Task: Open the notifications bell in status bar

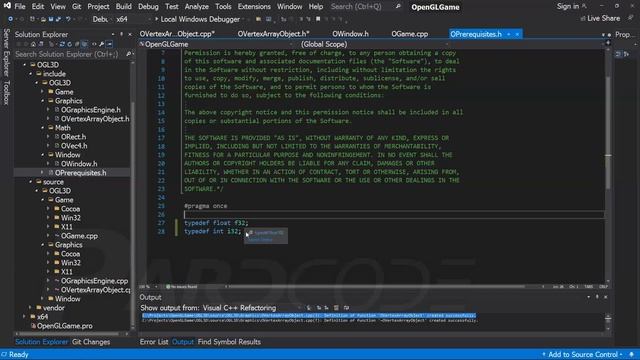Action: pyautogui.click(x=631, y=354)
